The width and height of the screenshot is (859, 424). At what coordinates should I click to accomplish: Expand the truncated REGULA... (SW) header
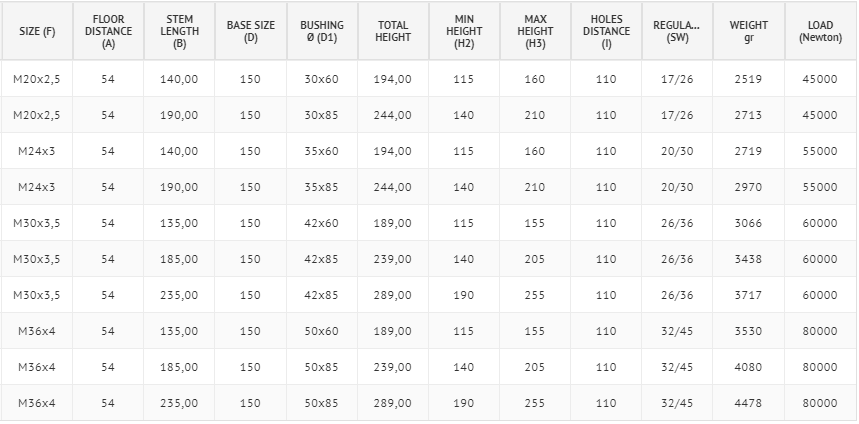(678, 31)
